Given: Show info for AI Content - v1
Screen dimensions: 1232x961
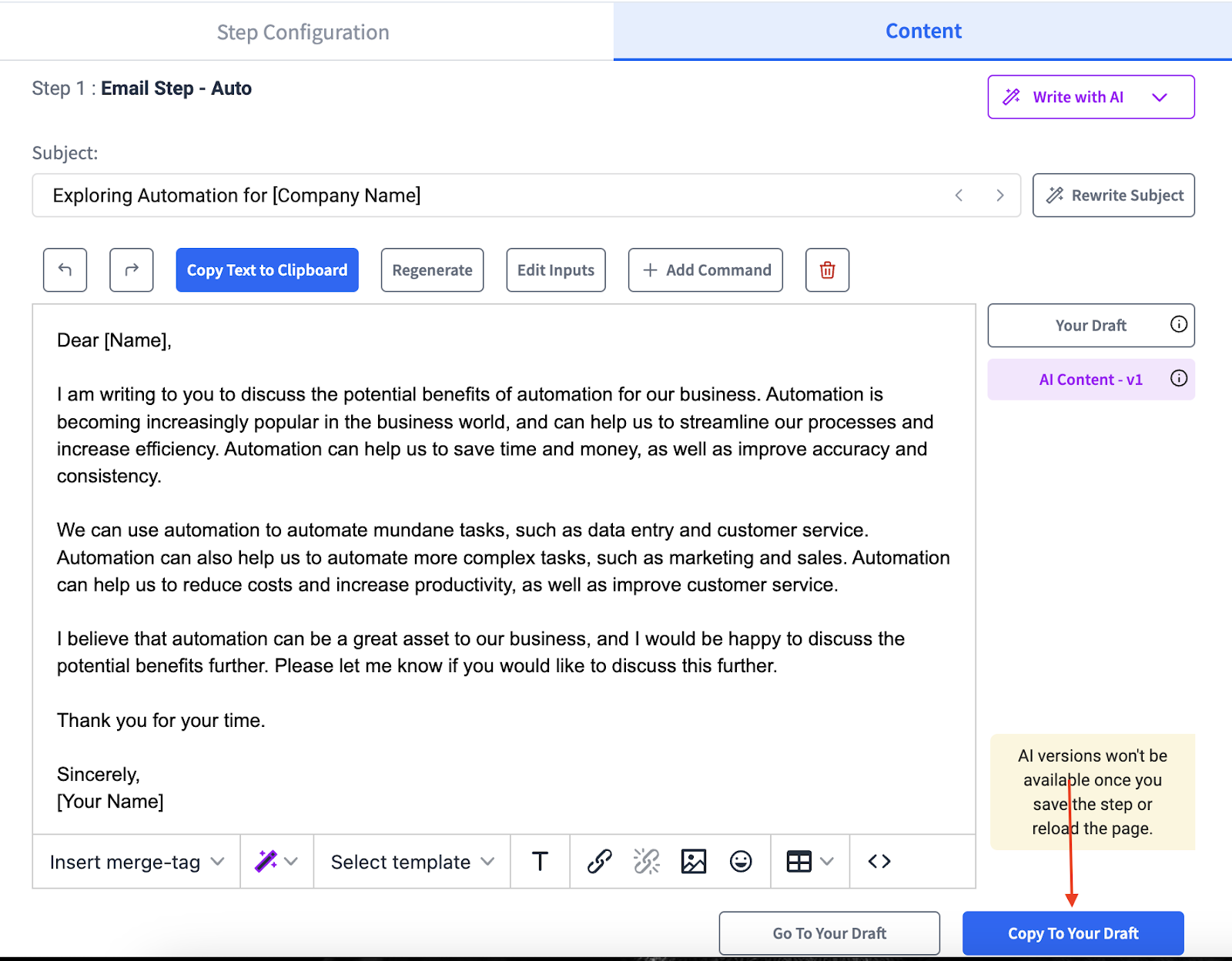Looking at the screenshot, I should [1179, 378].
